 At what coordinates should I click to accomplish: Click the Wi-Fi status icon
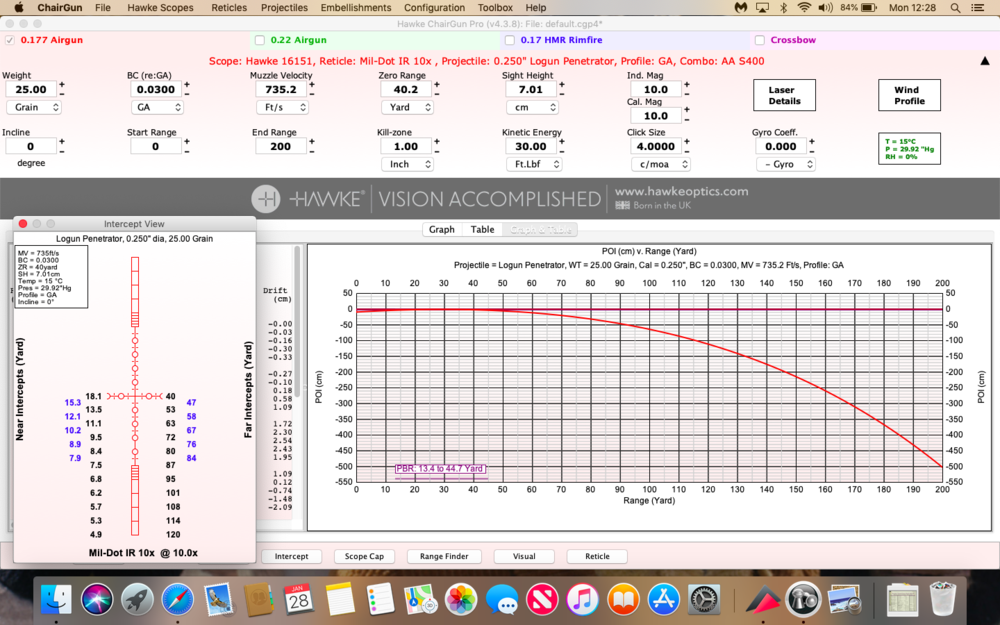804,8
